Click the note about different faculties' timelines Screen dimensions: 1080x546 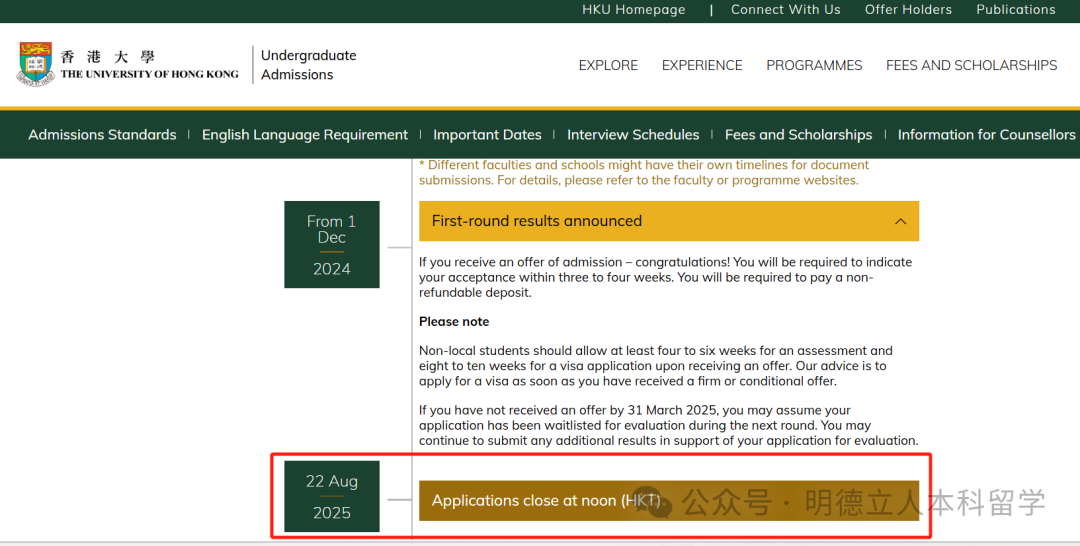643,173
